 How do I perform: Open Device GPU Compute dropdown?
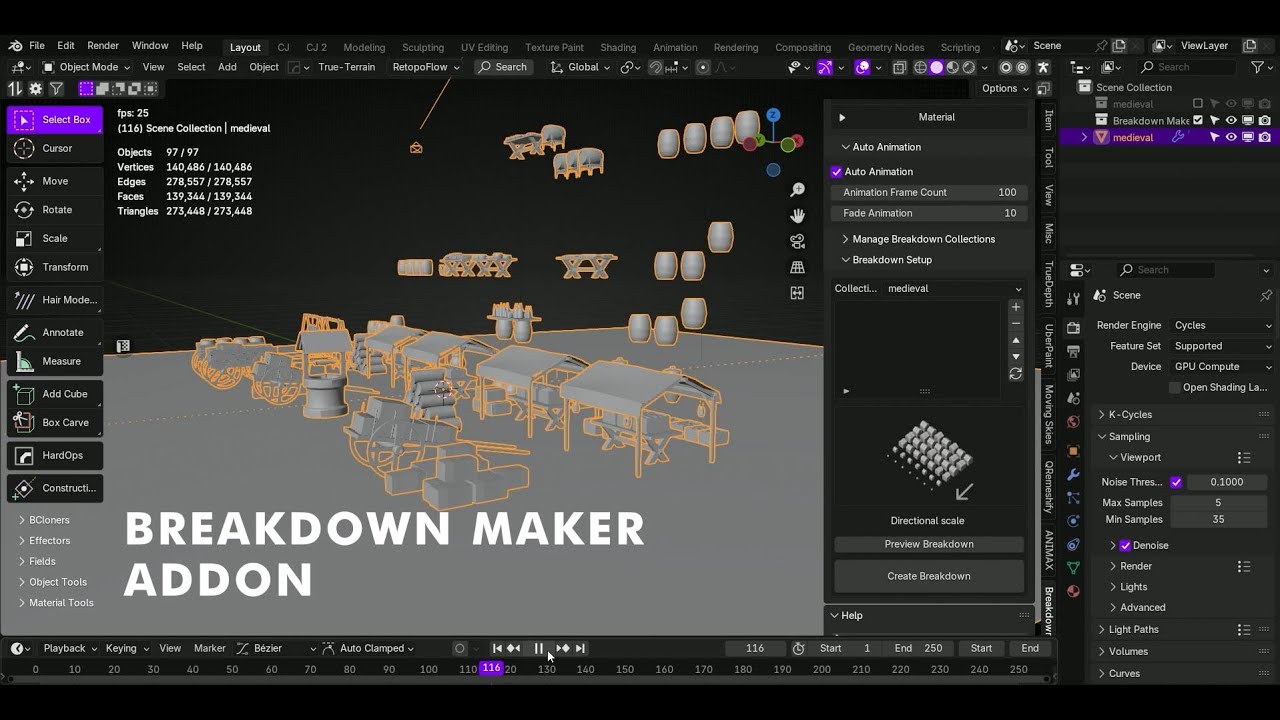[x=1222, y=366]
